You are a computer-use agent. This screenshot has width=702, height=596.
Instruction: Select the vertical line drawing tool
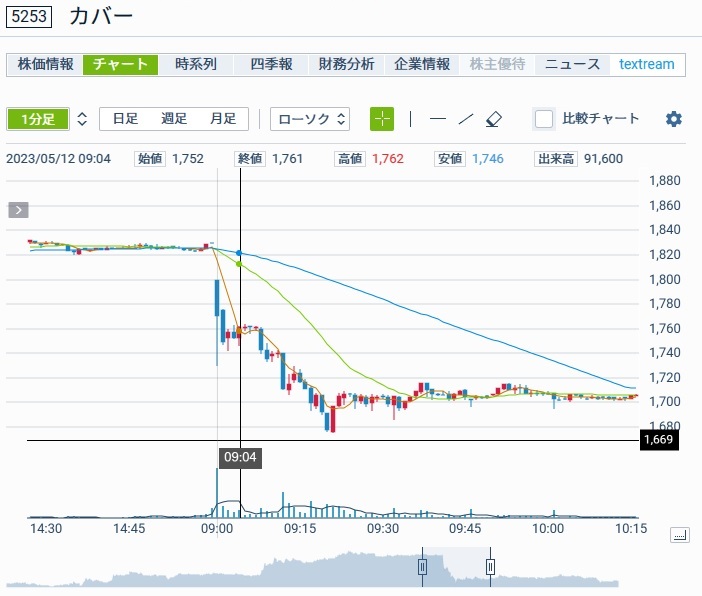tap(410, 118)
